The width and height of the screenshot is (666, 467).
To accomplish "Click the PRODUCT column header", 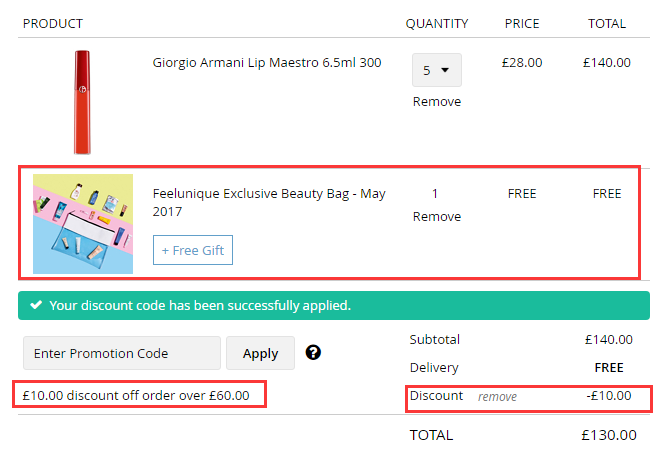I will (53, 23).
